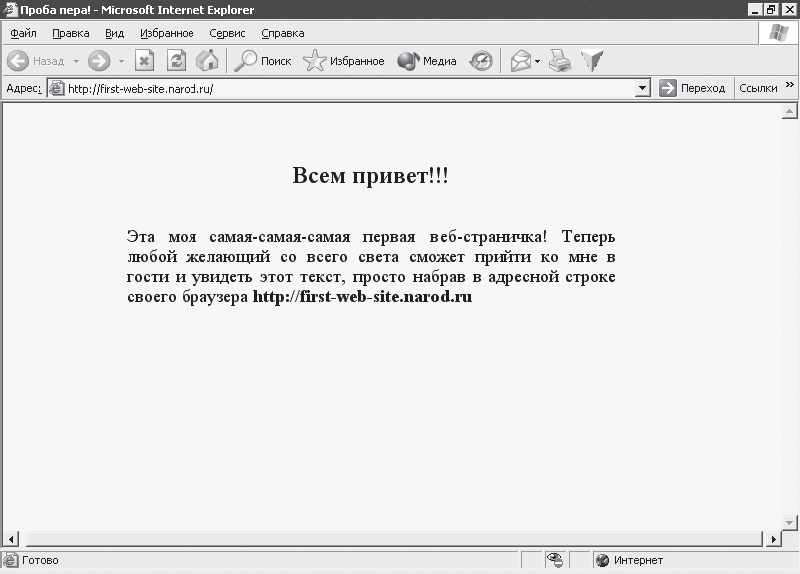Screen dimensions: 800x574
Task: Open the Сервис menu
Action: click(228, 33)
